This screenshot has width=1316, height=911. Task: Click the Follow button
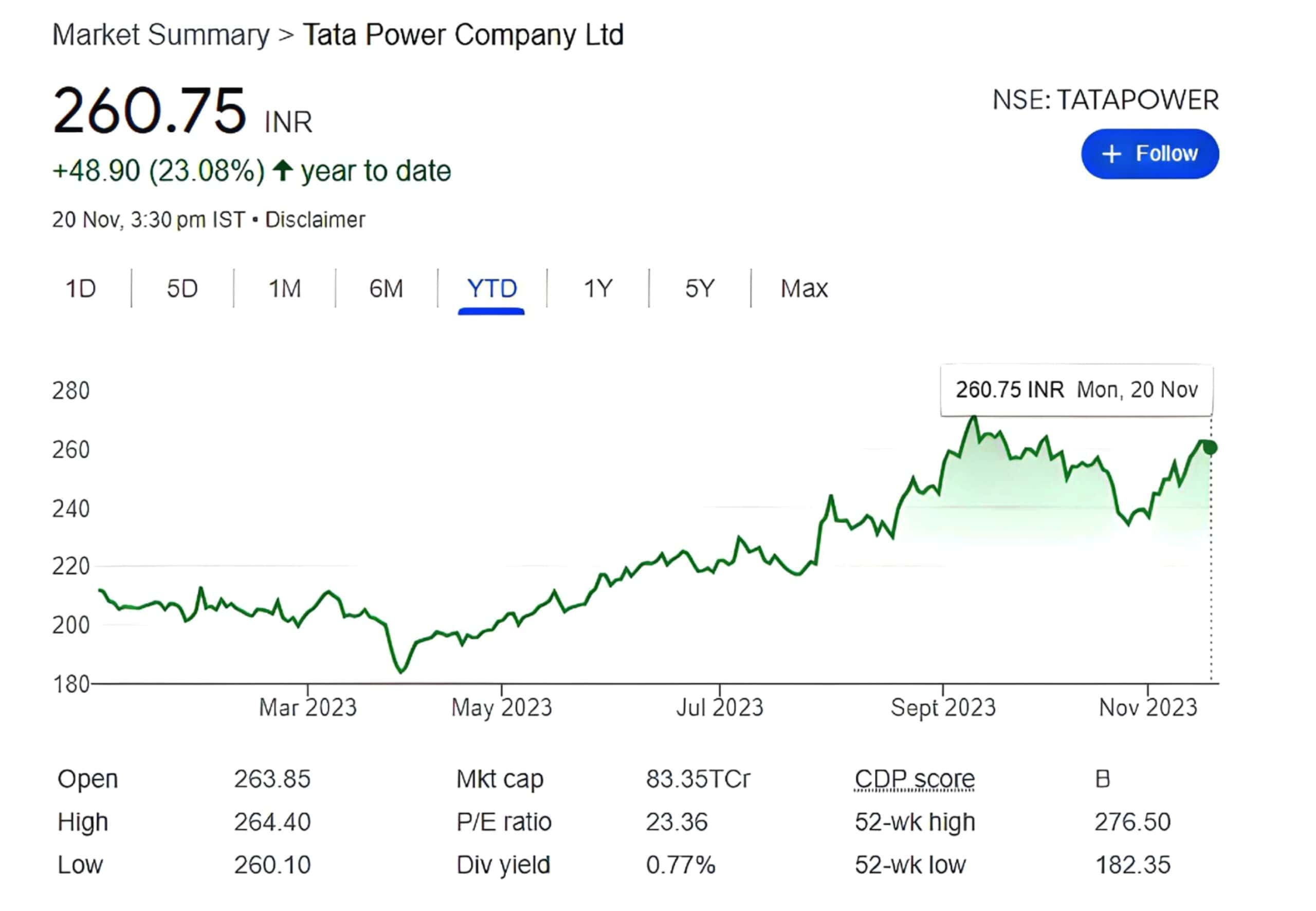(x=1149, y=154)
